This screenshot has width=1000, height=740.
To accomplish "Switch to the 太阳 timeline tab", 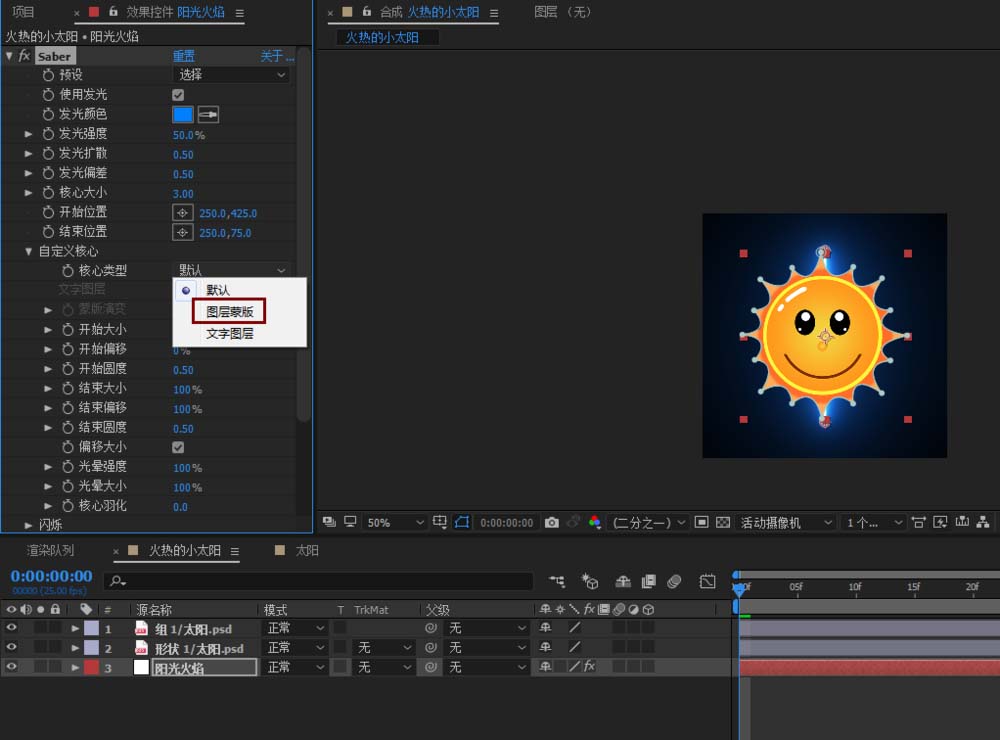I will click(306, 551).
